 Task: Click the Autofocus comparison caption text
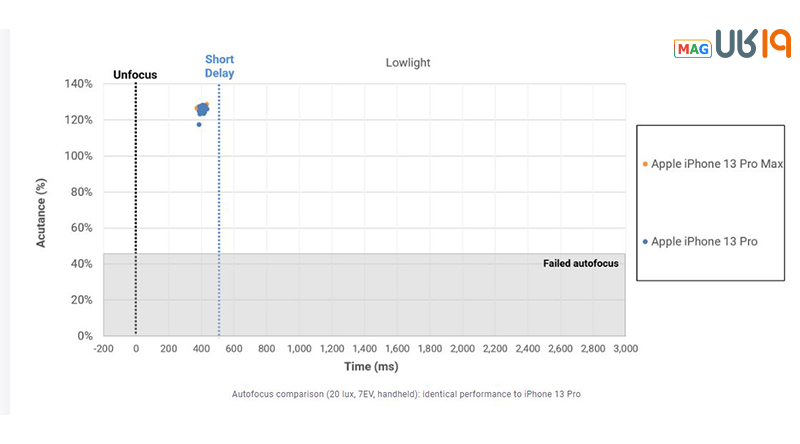coord(405,394)
